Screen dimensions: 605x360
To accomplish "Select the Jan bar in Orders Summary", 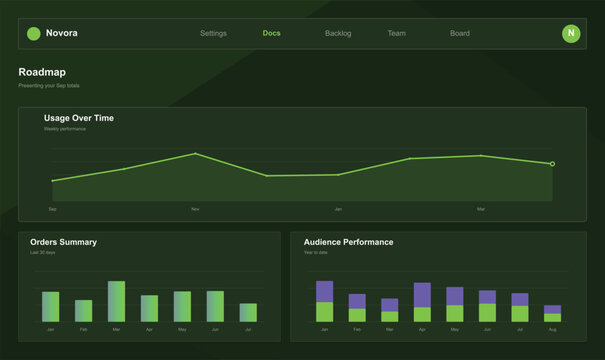I will point(51,307).
